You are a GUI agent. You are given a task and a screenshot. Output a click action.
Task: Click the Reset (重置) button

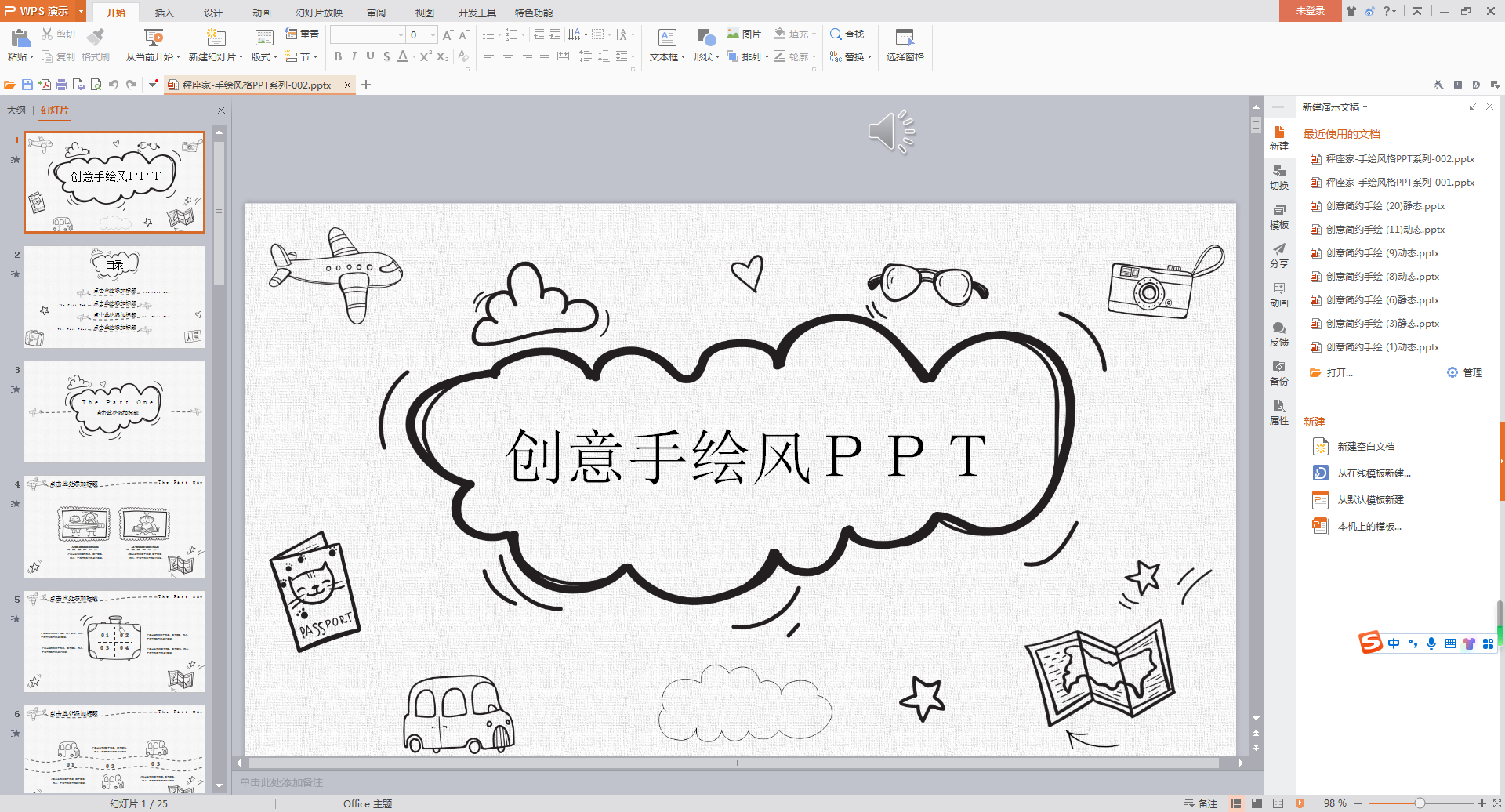(302, 34)
